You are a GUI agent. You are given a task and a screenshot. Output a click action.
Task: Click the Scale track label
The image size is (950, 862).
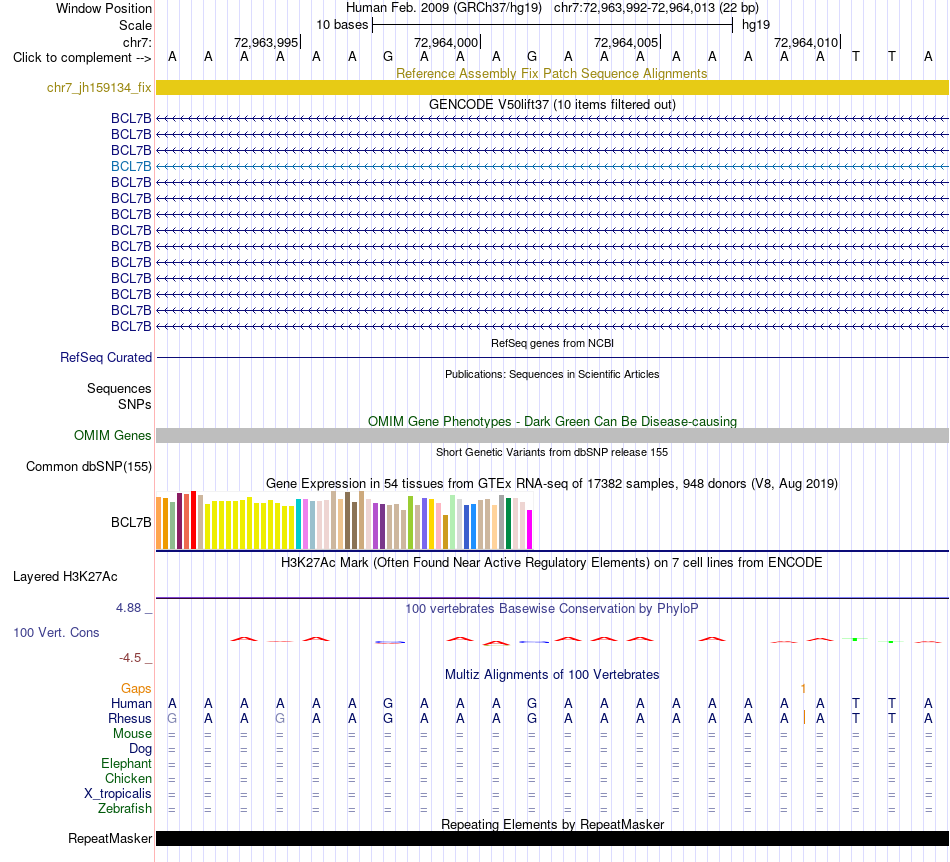[x=135, y=25]
